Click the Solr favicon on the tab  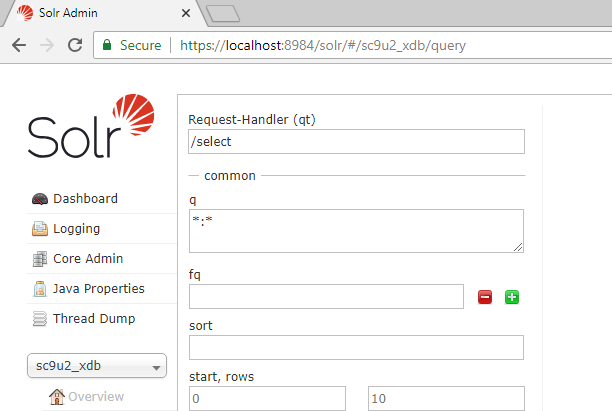tap(25, 13)
